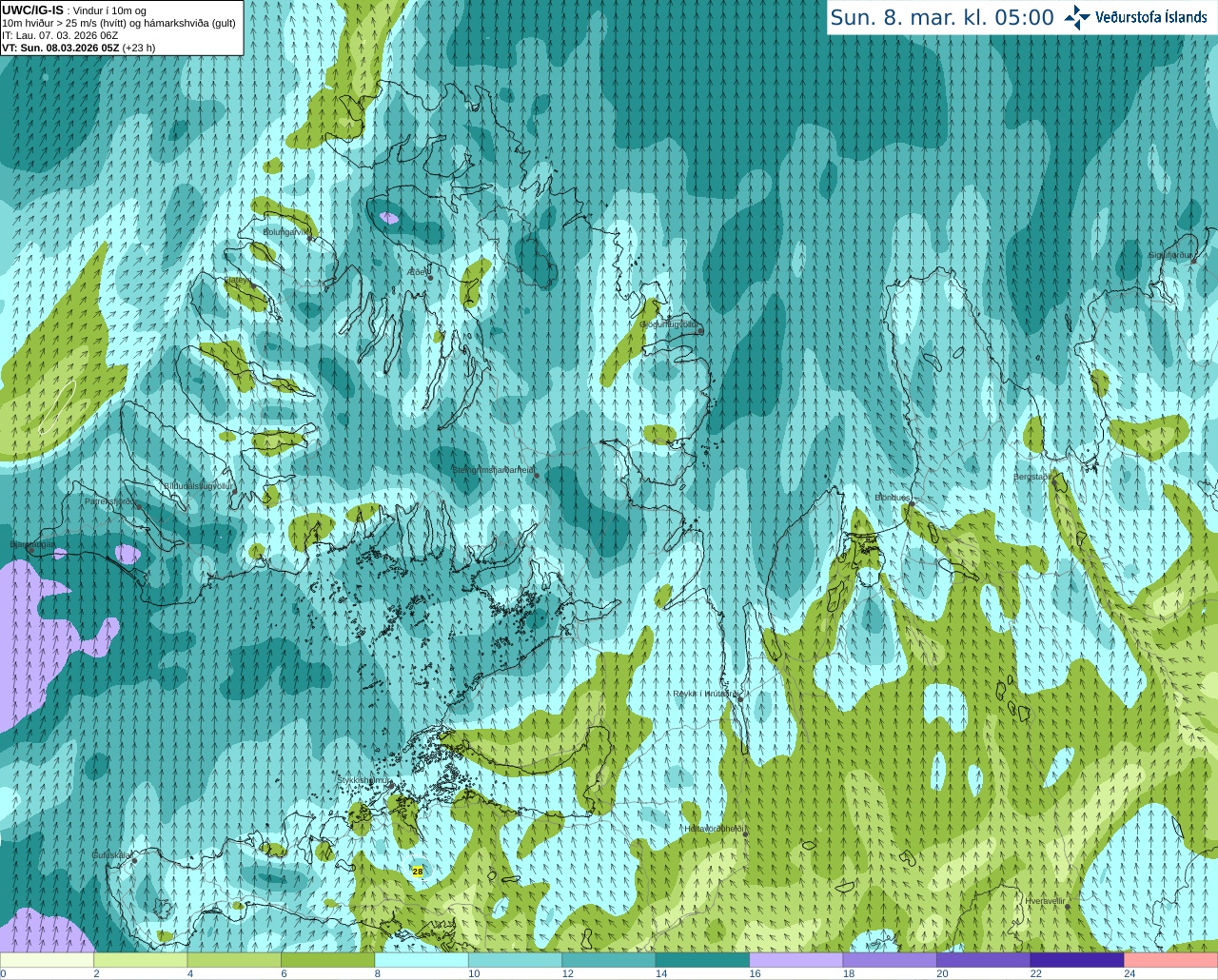The height and width of the screenshot is (980, 1218).
Task: Click the 20–22 m/s violet swatch
Action: 984,960
